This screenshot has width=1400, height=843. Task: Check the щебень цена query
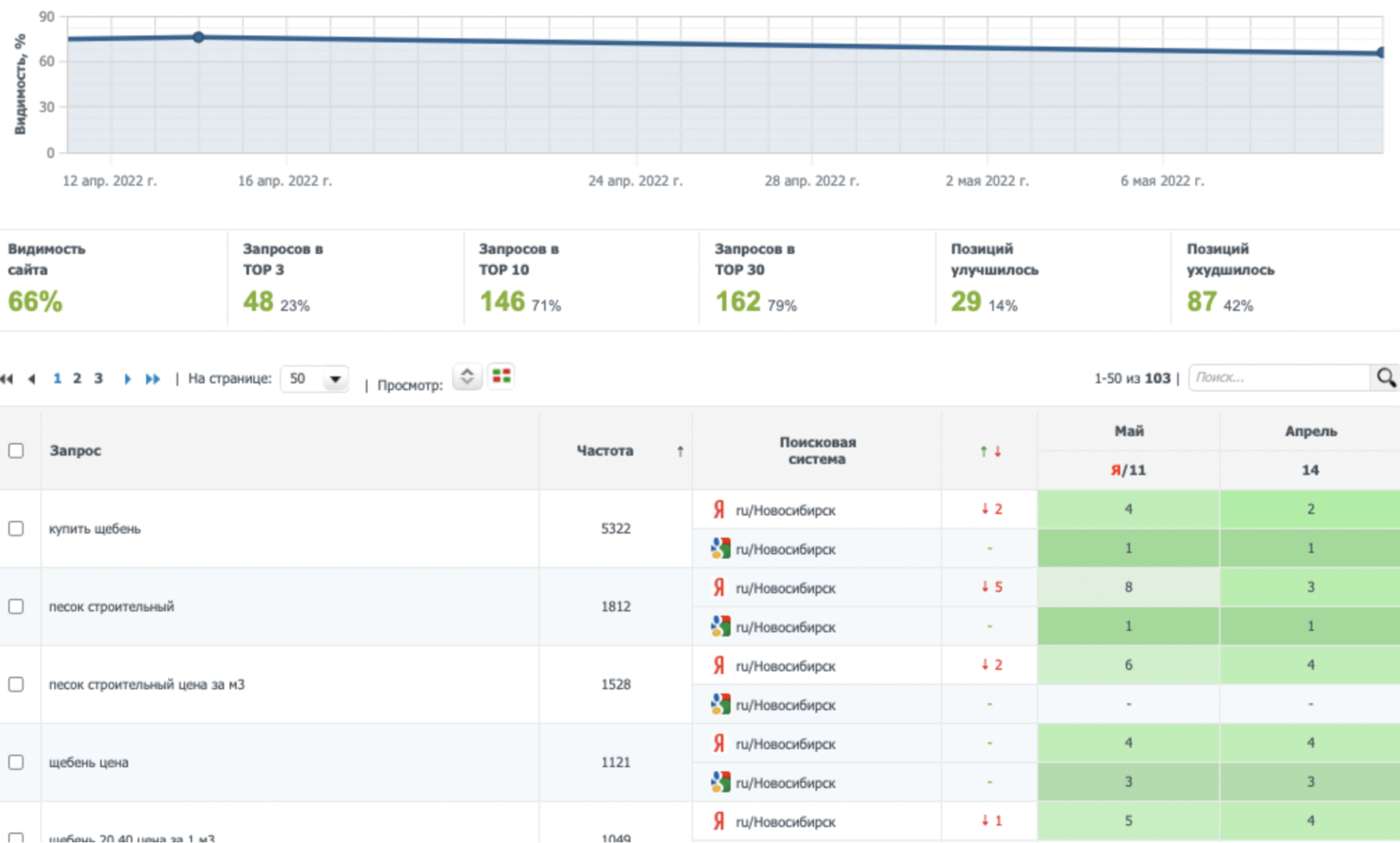tap(16, 762)
